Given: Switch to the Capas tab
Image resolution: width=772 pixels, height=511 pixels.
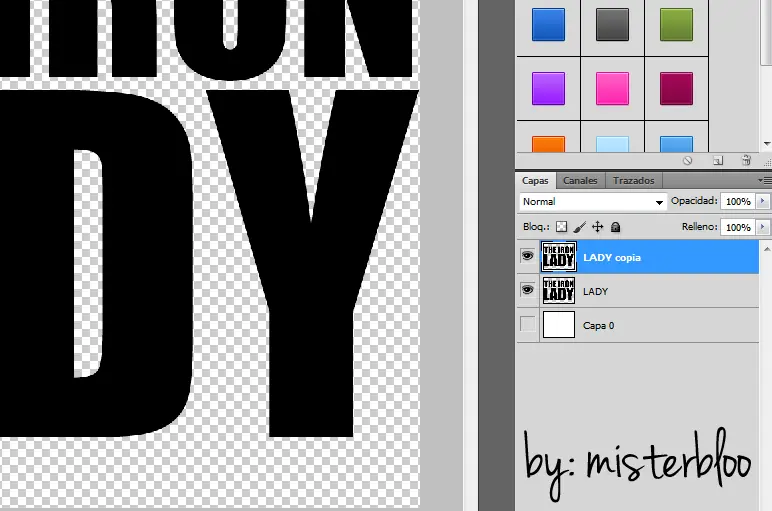Looking at the screenshot, I should [535, 181].
